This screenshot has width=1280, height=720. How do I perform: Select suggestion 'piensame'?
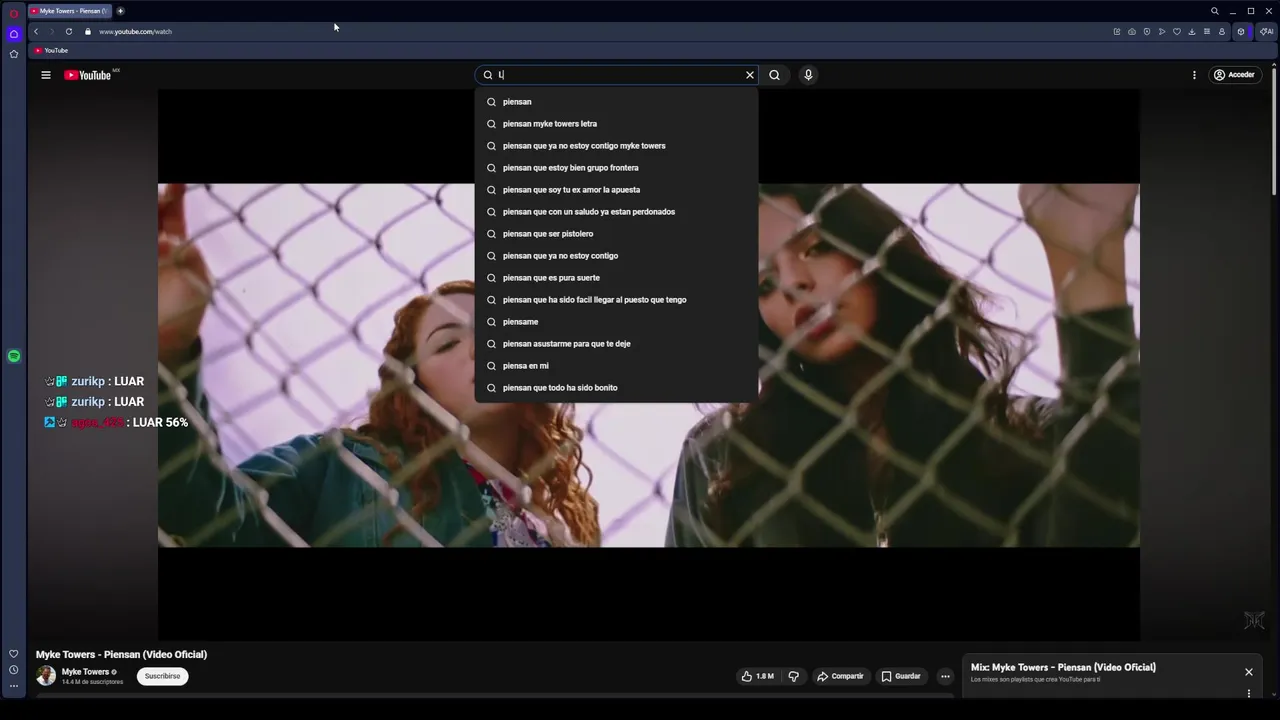[616, 322]
